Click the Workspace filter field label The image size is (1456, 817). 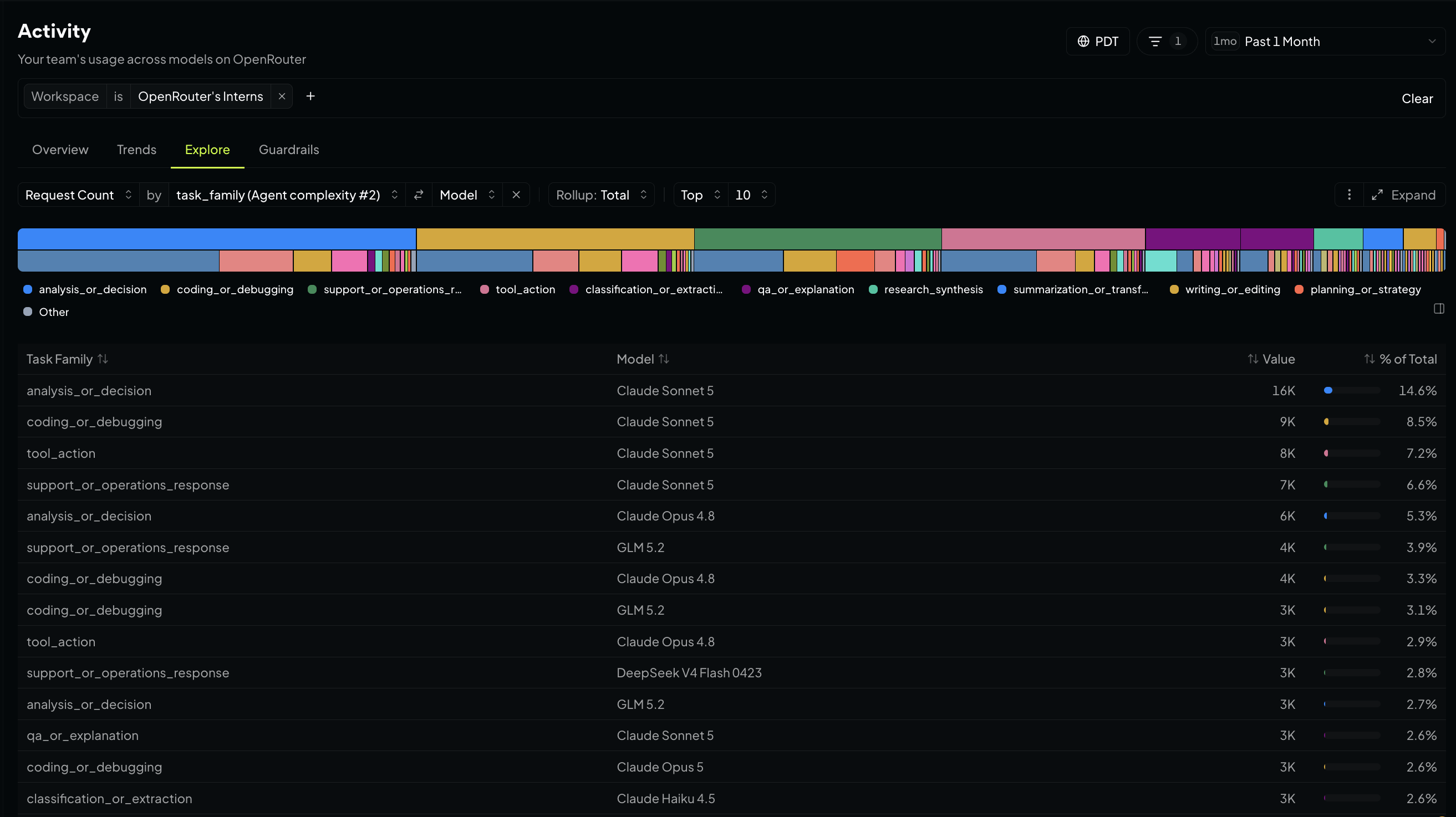coord(65,96)
